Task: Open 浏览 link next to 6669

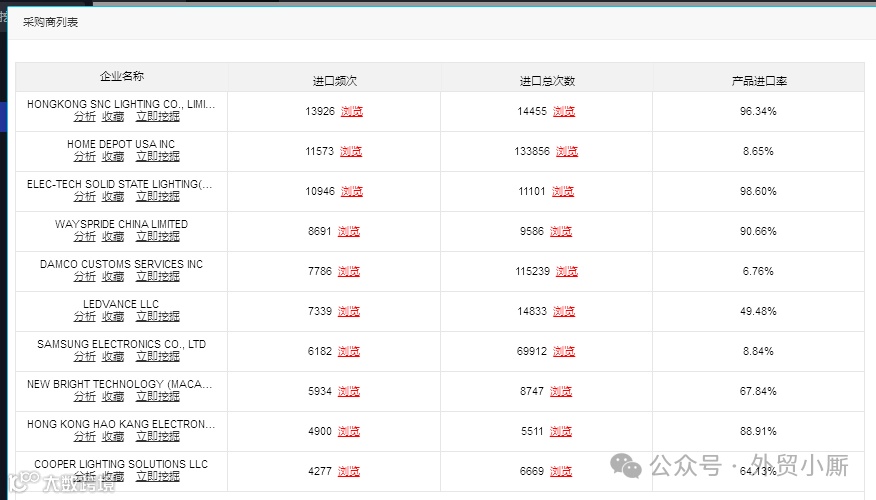Action: click(561, 472)
